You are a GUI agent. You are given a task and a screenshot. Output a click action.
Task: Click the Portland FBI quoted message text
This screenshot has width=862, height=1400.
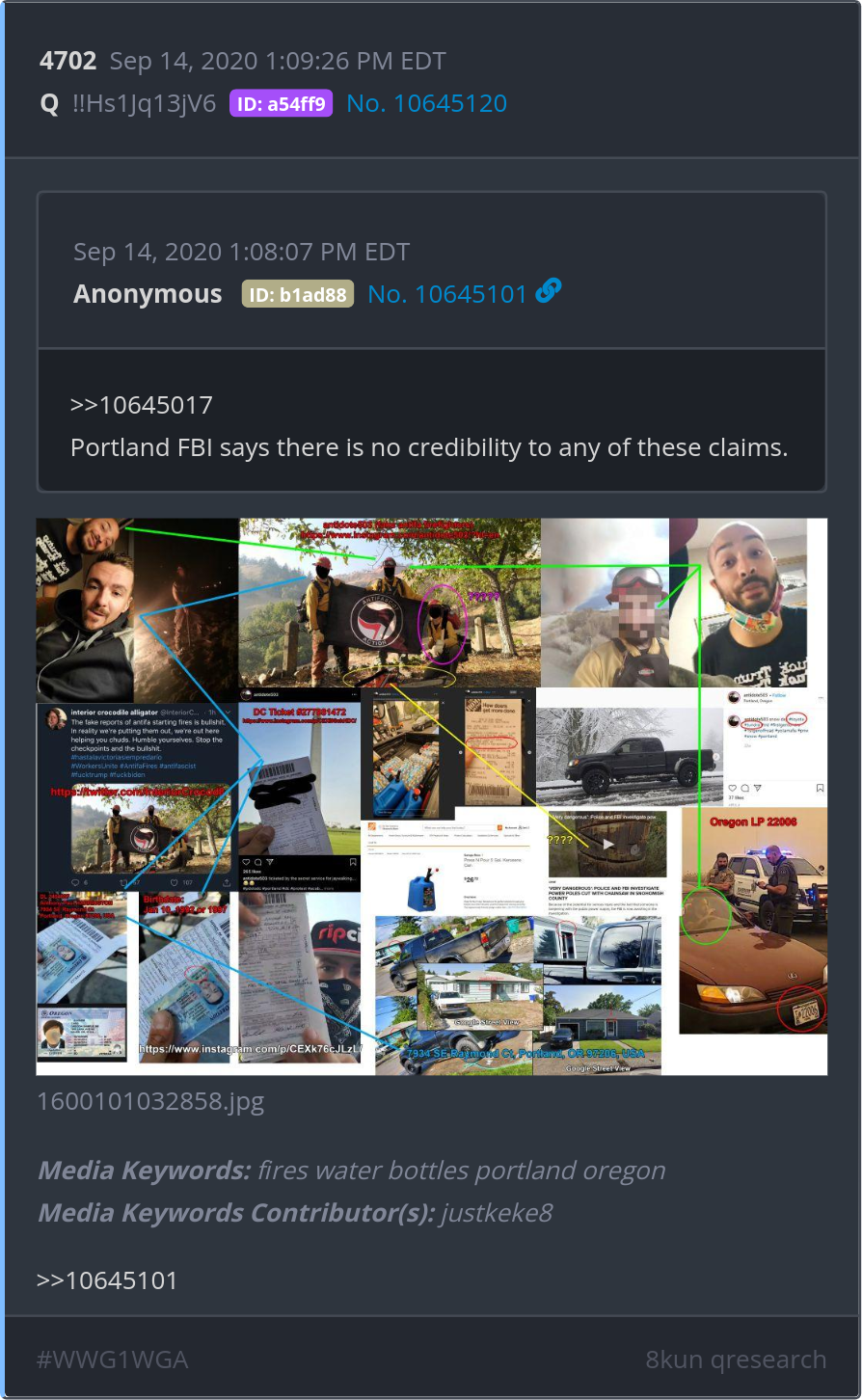[429, 447]
